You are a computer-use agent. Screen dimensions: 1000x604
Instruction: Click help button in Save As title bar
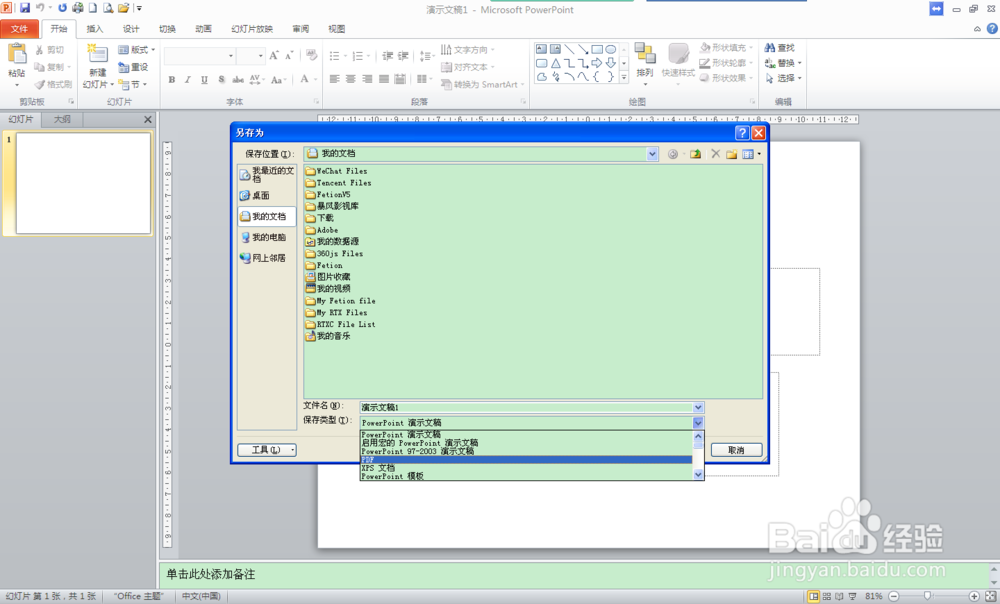point(742,133)
